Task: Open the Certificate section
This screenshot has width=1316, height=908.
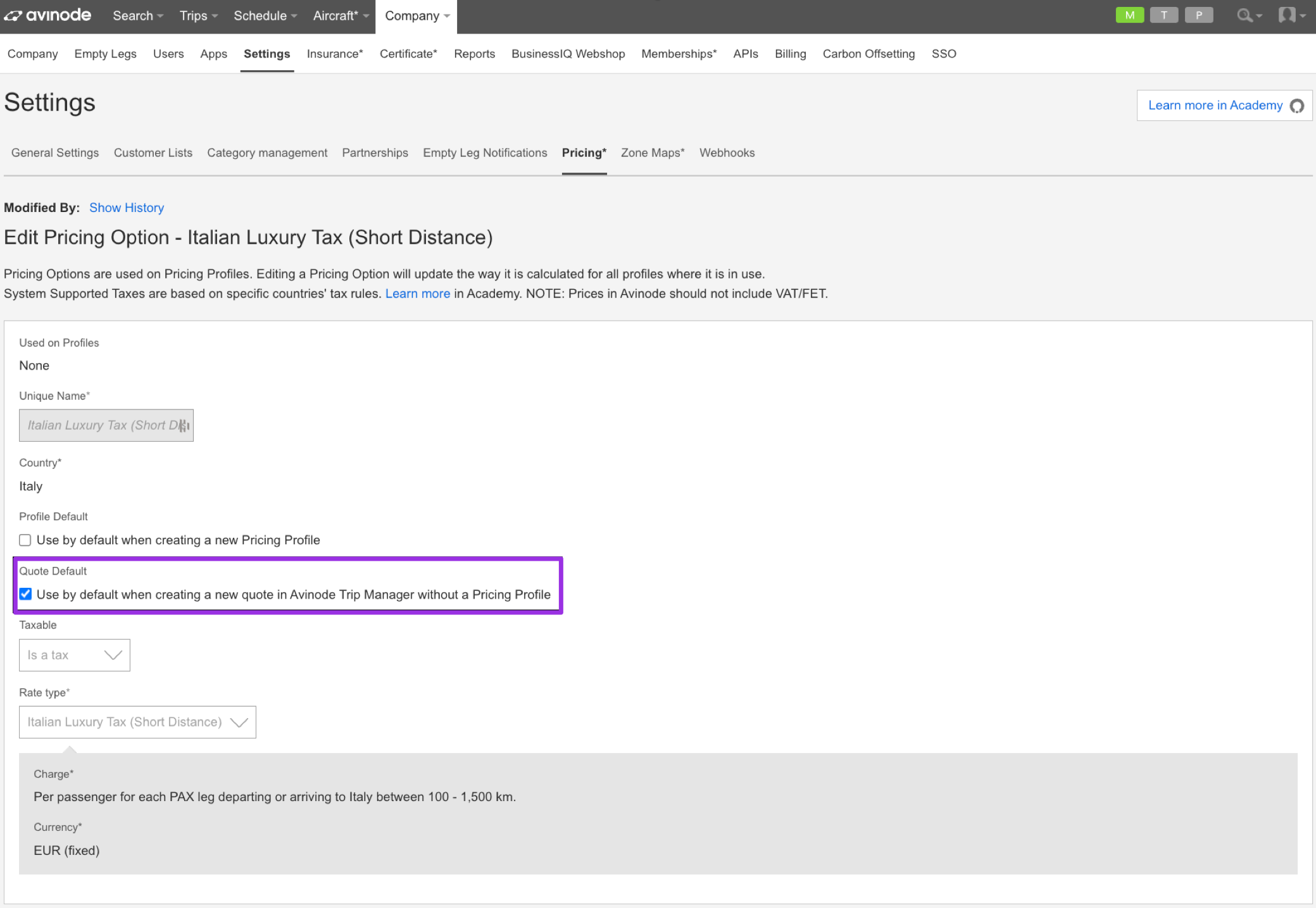Action: [x=408, y=54]
